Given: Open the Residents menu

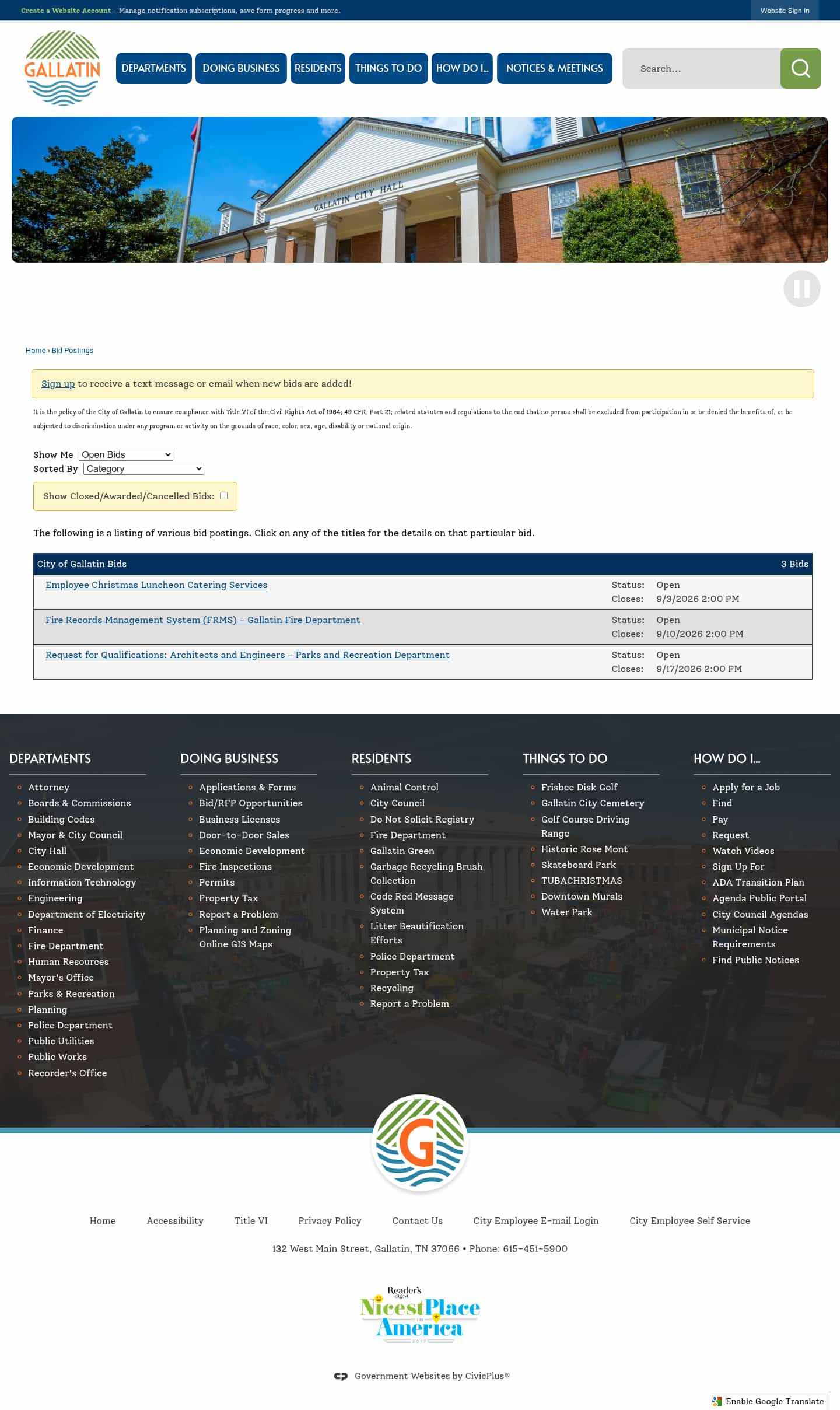Looking at the screenshot, I should [318, 68].
